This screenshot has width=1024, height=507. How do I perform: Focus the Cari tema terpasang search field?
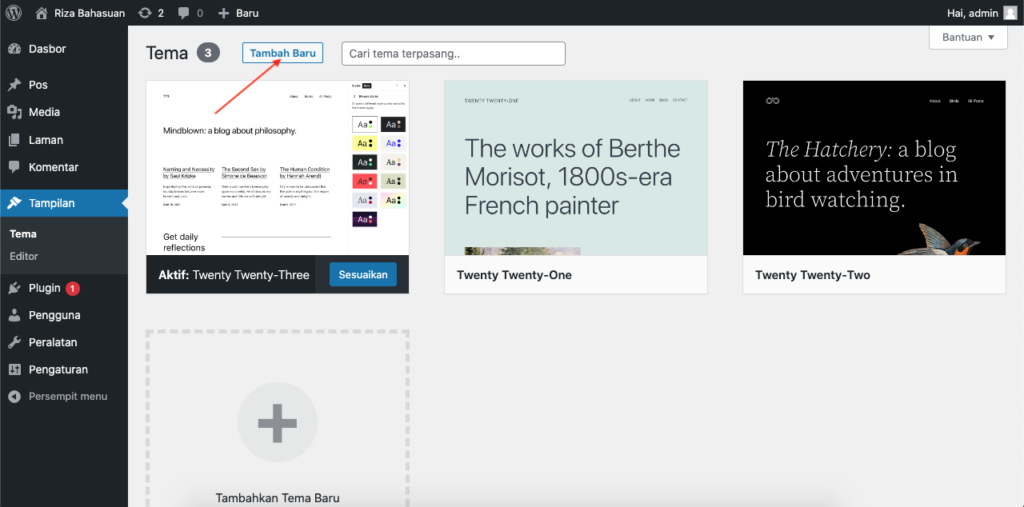(x=453, y=54)
